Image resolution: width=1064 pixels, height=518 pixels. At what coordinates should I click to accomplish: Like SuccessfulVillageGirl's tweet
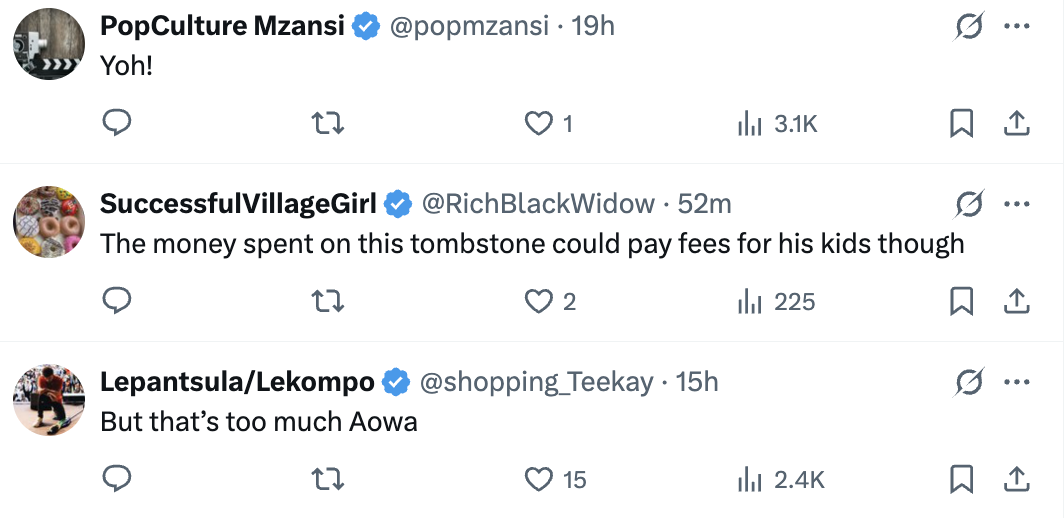[x=540, y=301]
